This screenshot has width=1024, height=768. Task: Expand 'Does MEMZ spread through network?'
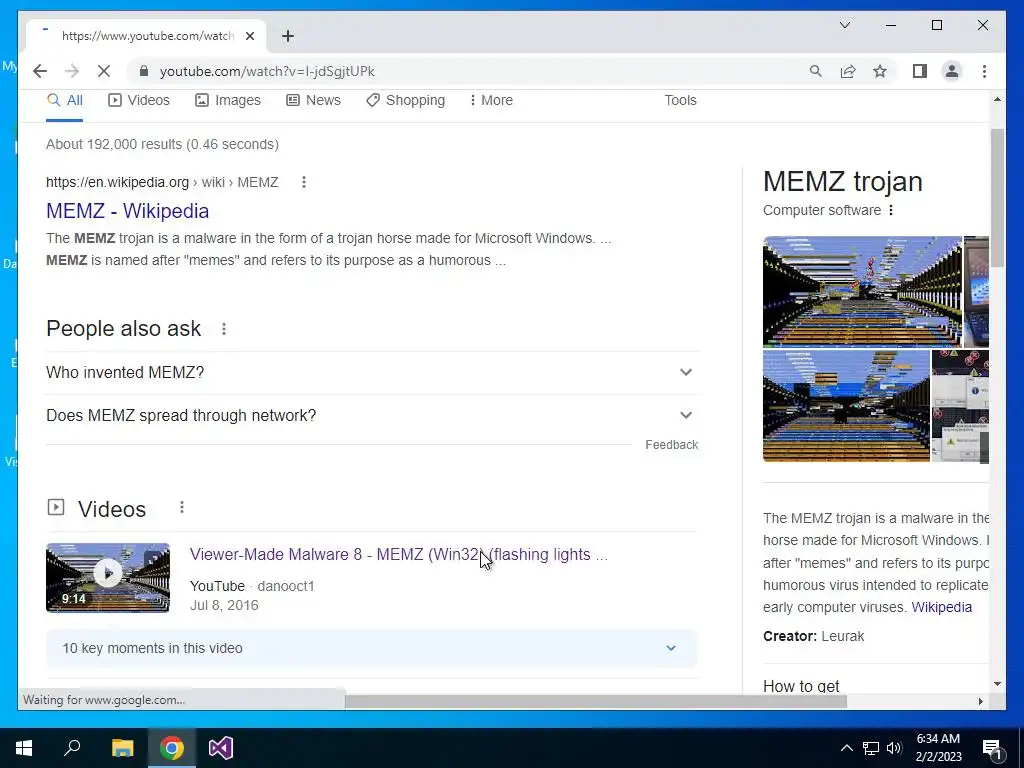pyautogui.click(x=372, y=415)
